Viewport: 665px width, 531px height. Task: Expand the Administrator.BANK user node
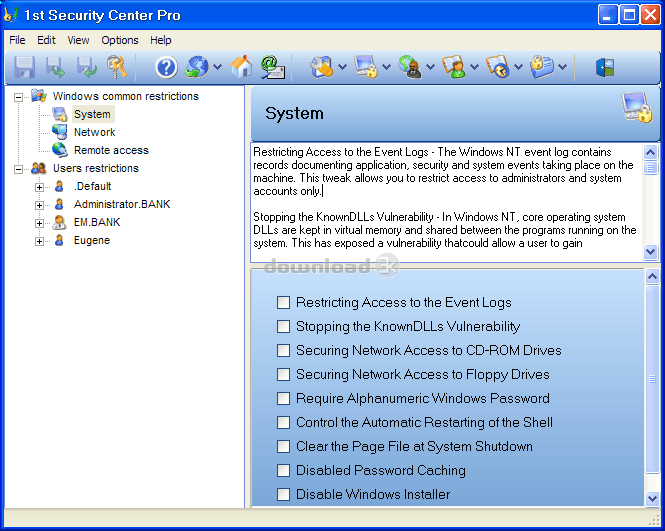click(x=39, y=205)
